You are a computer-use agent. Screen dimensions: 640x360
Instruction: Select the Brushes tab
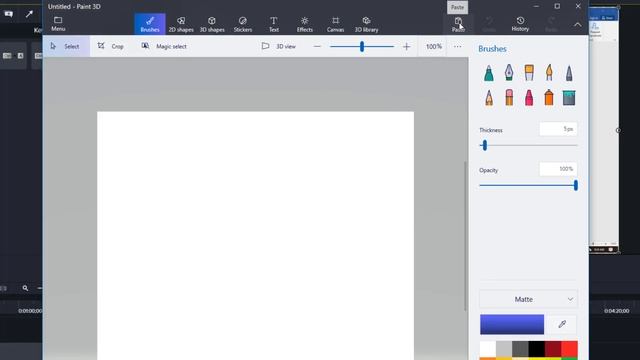[x=150, y=24]
